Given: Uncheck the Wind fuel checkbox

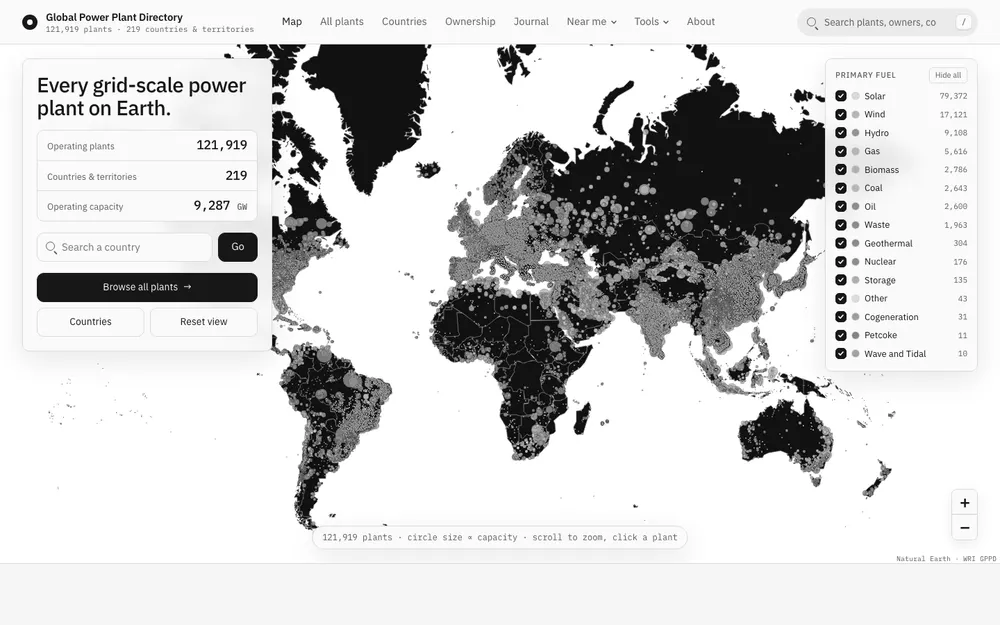Looking at the screenshot, I should tap(841, 114).
